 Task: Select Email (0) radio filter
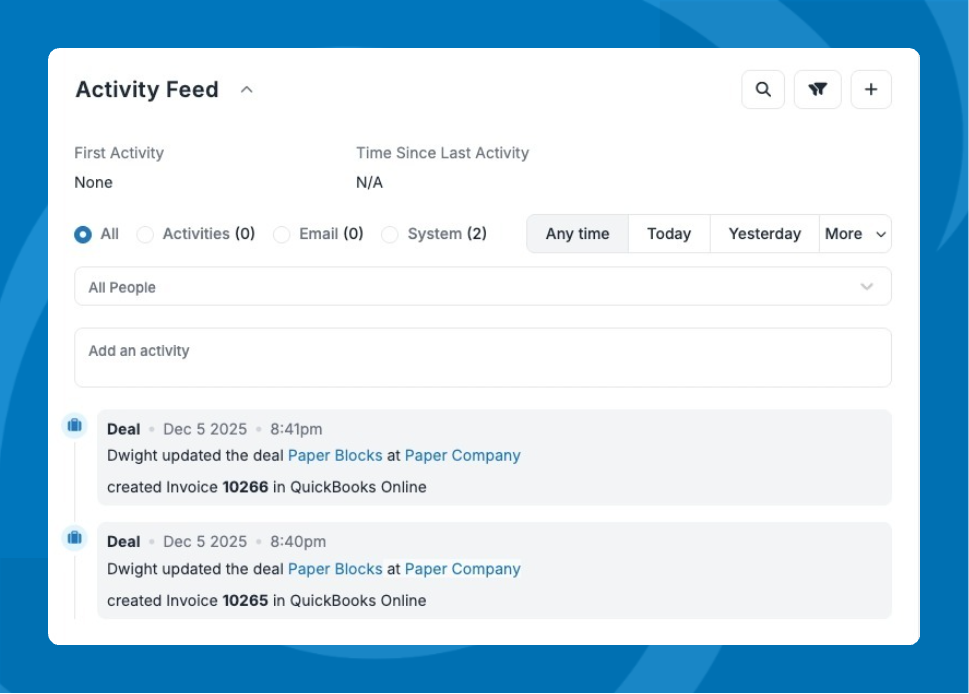pyautogui.click(x=282, y=234)
